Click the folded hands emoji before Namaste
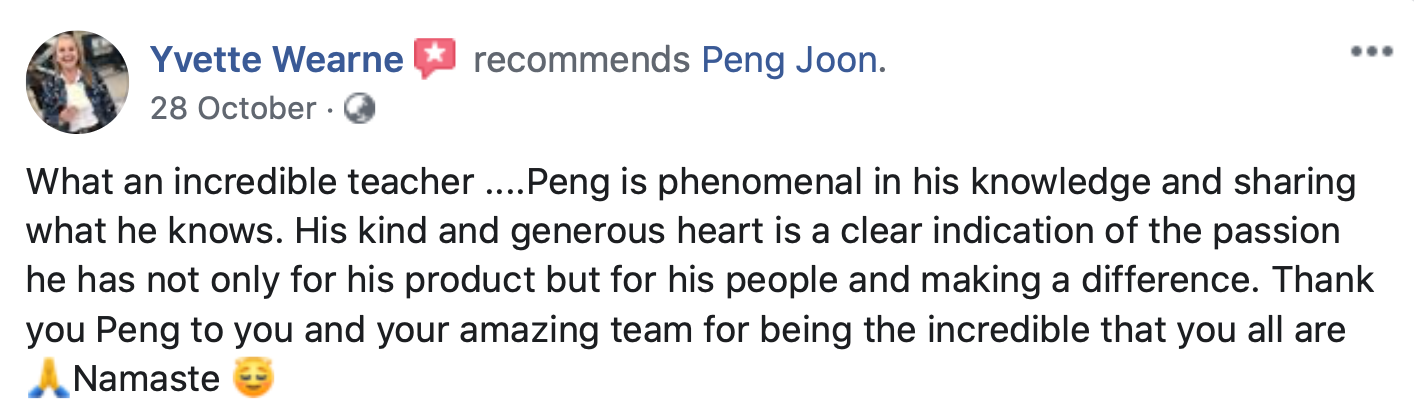 pos(49,380)
